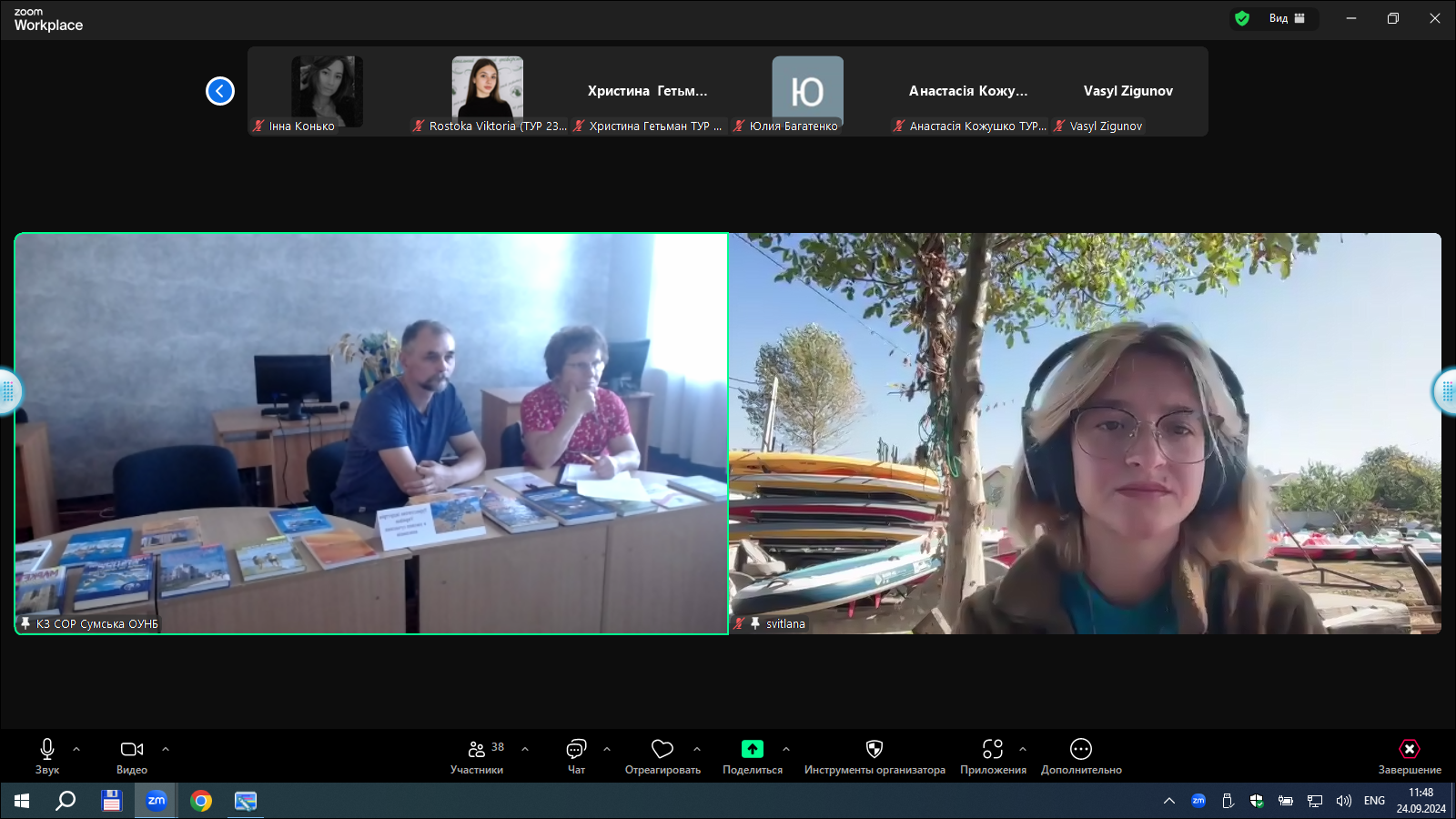
Task: Go to previous participants with blue arrow
Action: 220,91
